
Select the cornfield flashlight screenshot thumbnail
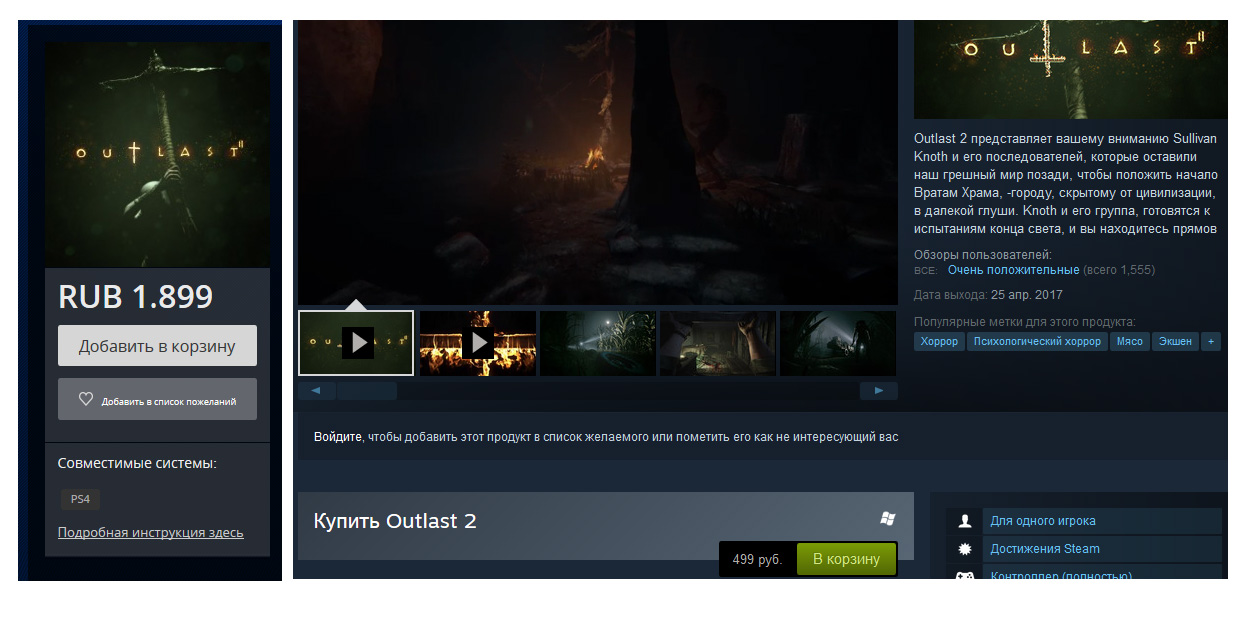pos(598,343)
